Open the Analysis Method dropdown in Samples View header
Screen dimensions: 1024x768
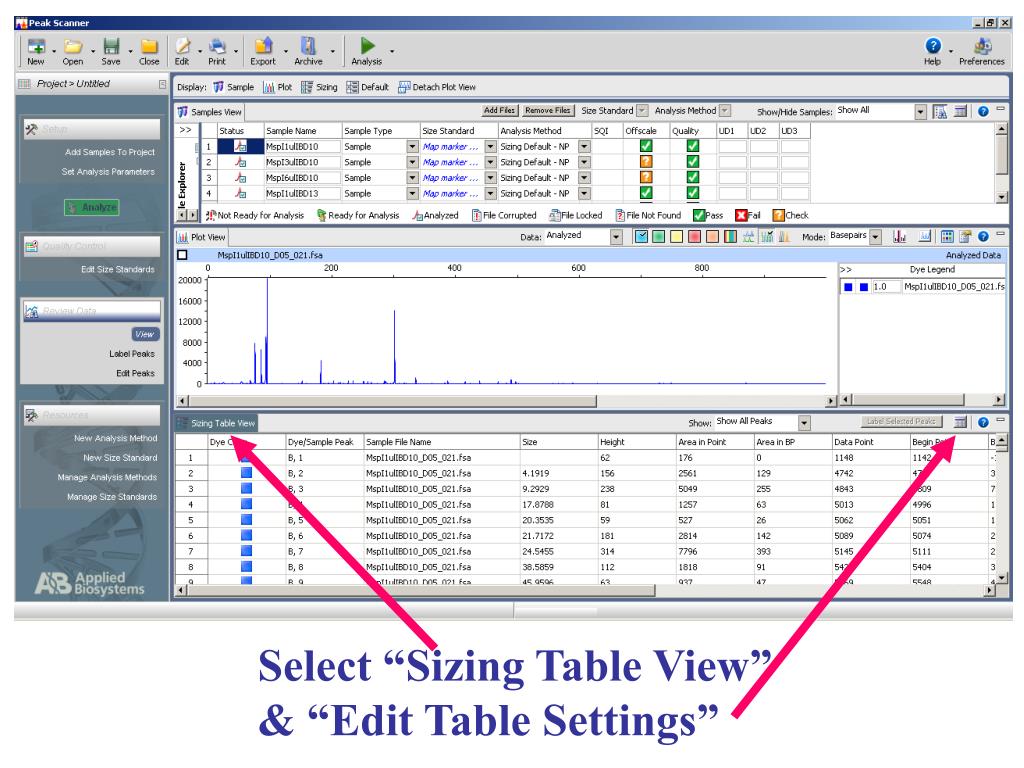[x=725, y=111]
